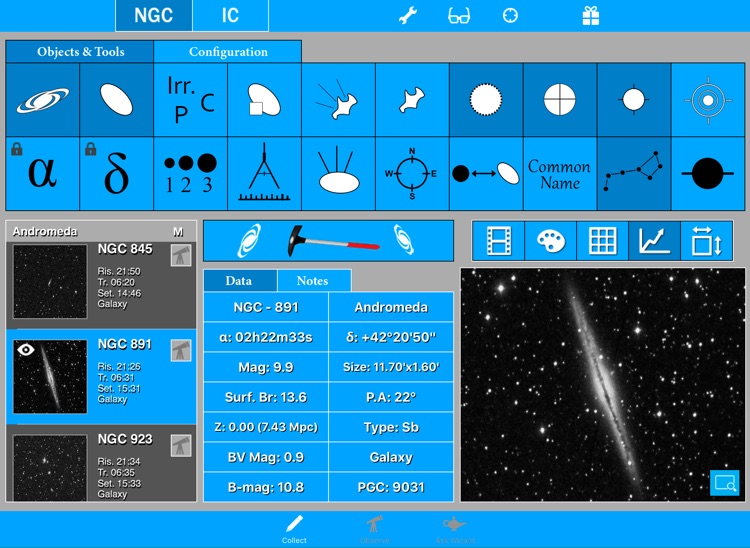Select the nebula with rays icon
The image size is (750, 548).
click(x=339, y=100)
